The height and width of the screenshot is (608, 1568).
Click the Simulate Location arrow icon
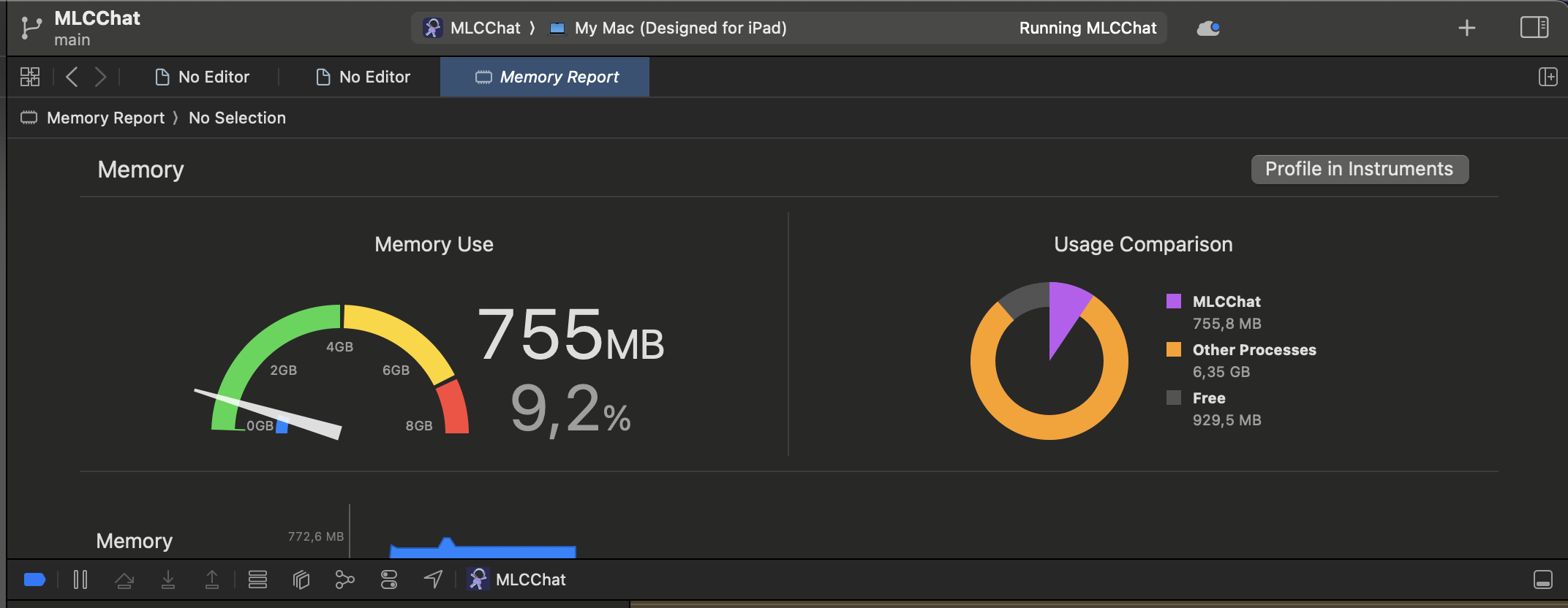click(x=433, y=579)
